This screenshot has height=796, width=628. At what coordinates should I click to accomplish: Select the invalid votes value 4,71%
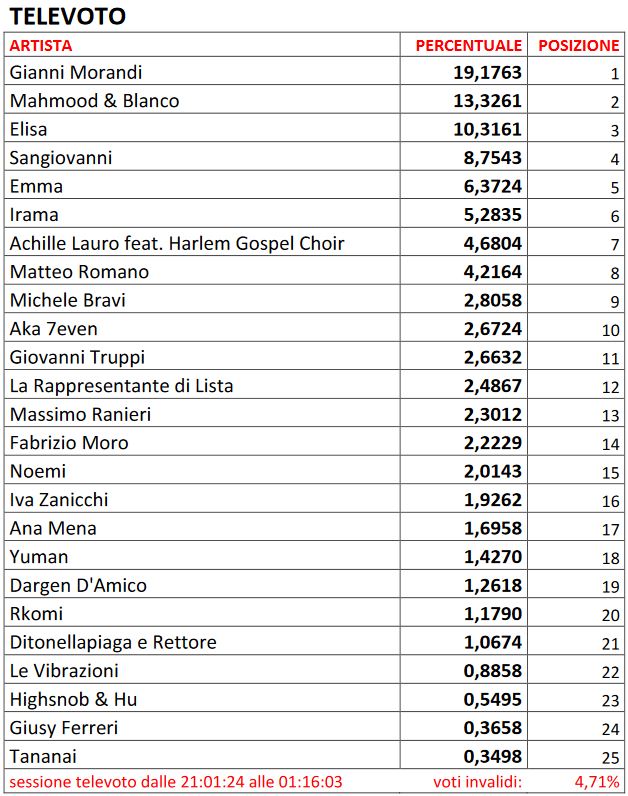pos(597,781)
